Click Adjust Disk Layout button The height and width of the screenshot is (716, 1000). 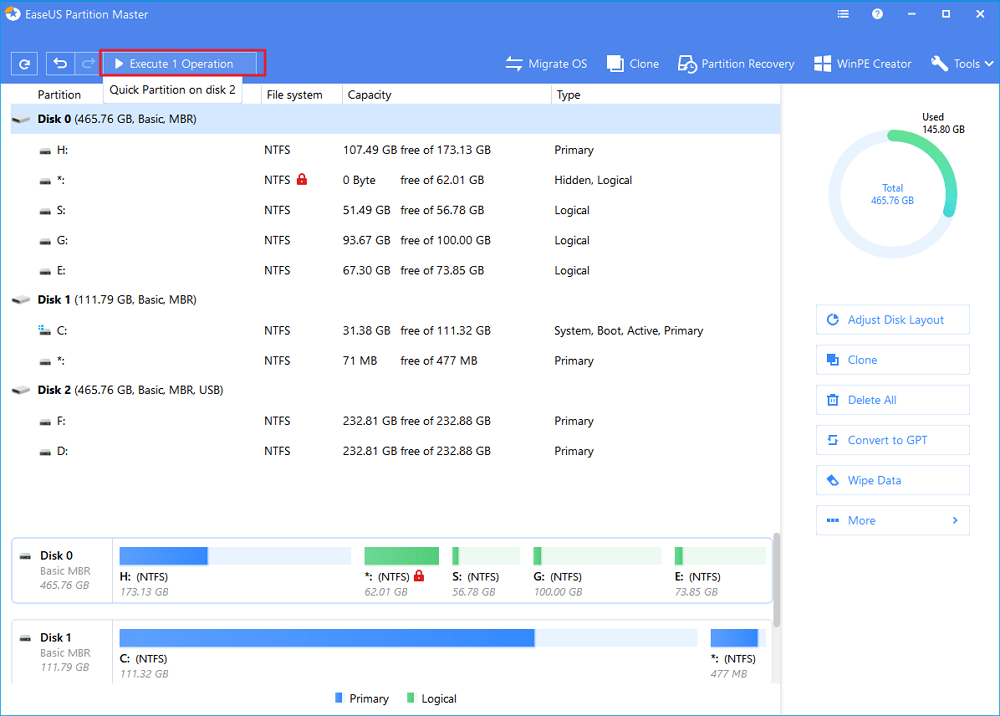[892, 320]
